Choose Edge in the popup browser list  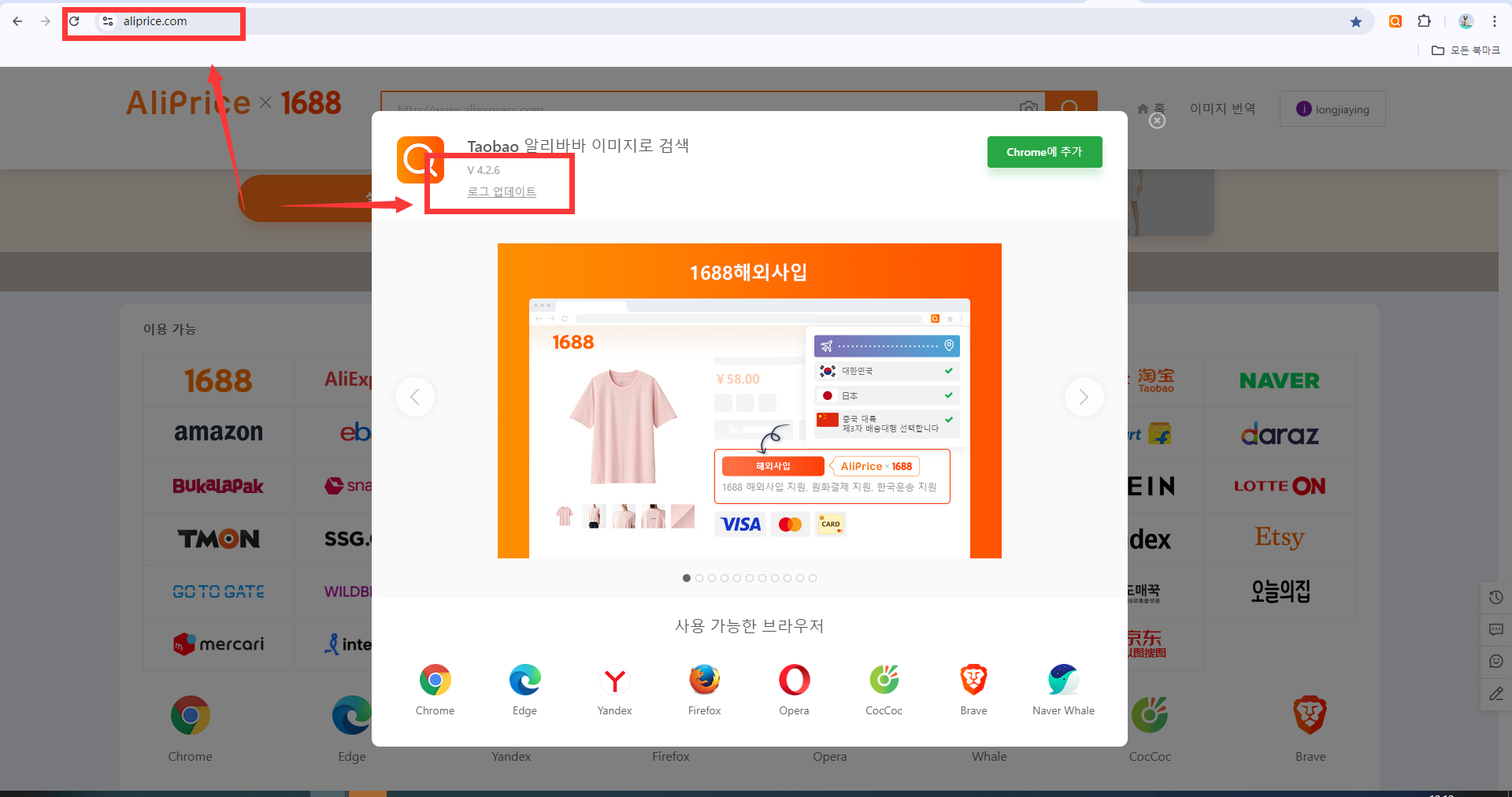(524, 690)
